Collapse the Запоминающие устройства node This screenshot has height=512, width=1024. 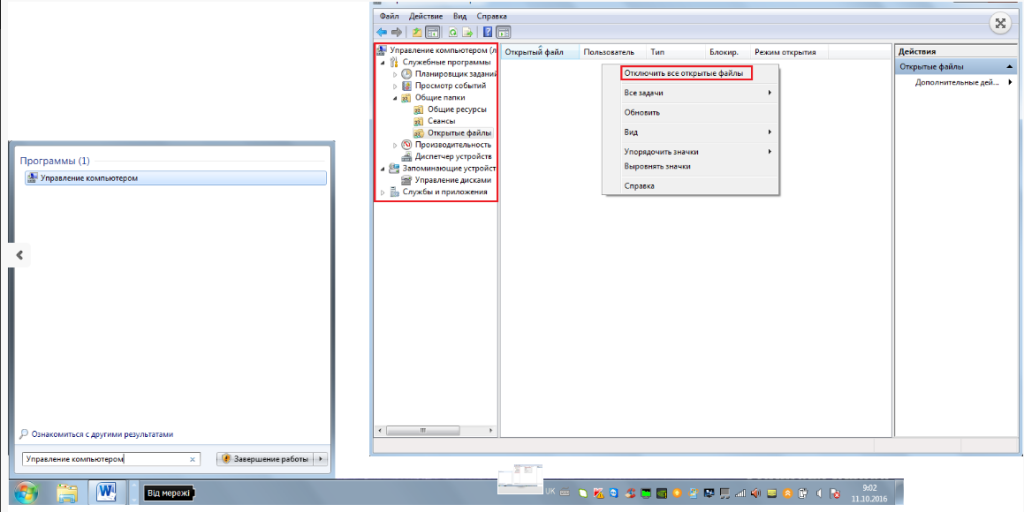[383, 168]
